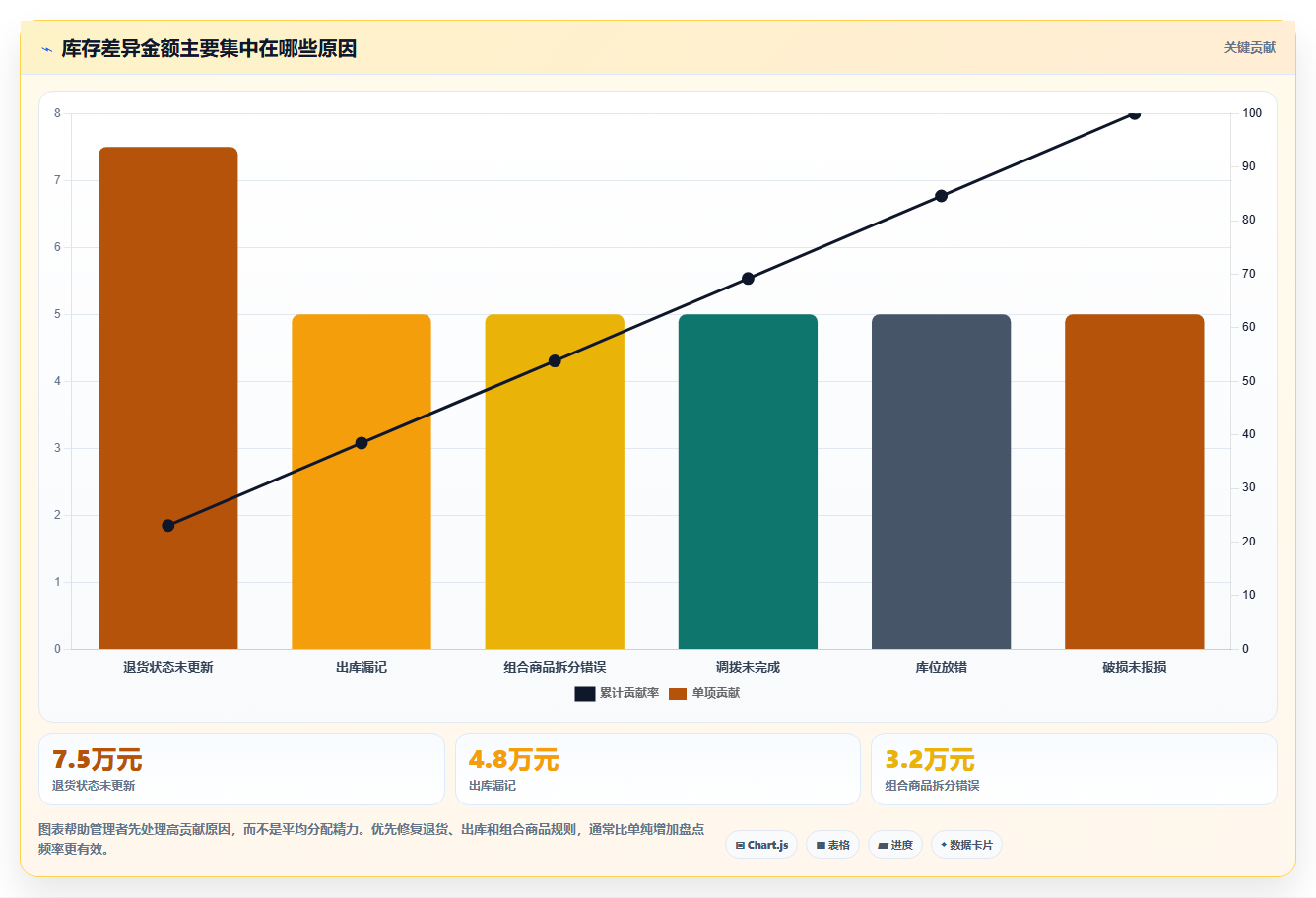Select the 表格 tag
Viewport: 1316px width, 898px height.
coord(832,845)
